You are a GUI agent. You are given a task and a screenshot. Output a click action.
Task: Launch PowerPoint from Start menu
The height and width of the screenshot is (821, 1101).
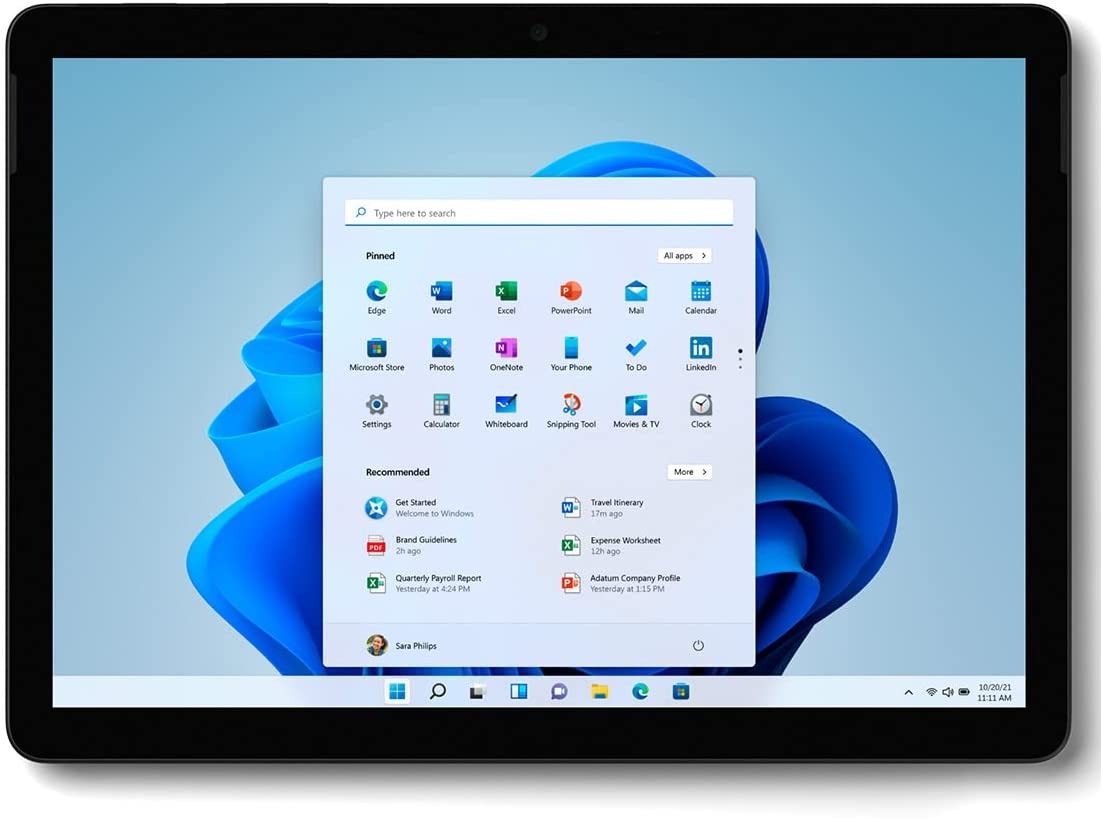pos(571,297)
